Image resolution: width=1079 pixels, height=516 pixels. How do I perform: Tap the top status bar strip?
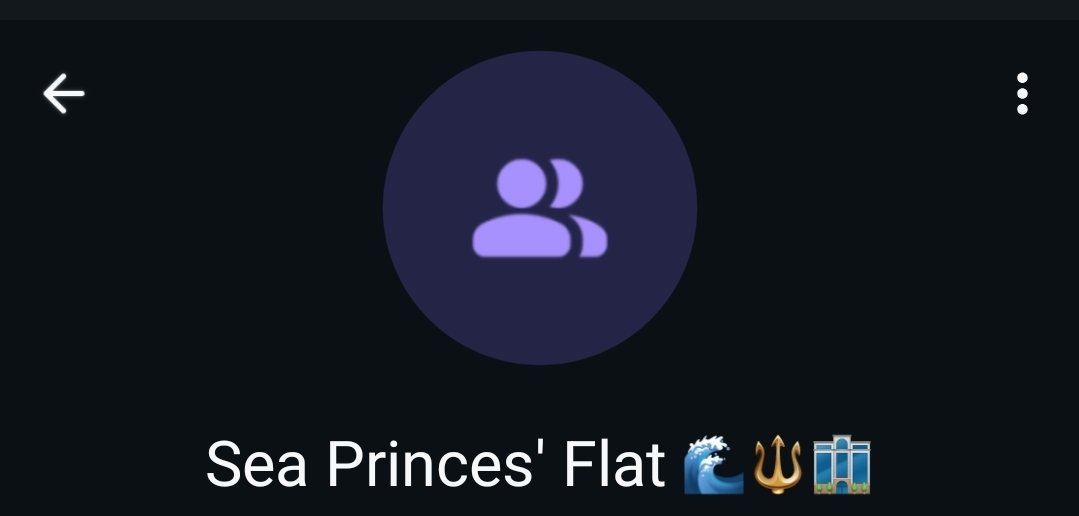click(540, 10)
